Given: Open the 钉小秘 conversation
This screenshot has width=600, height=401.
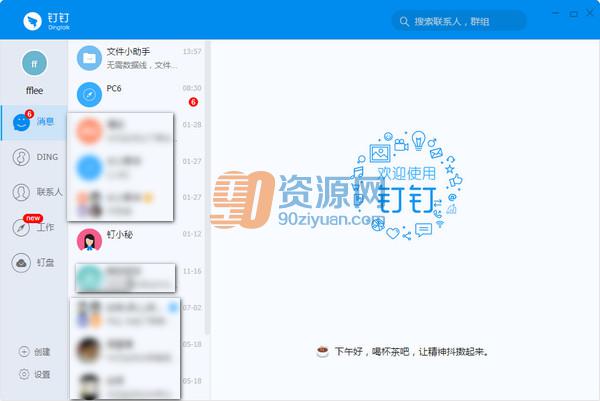Looking at the screenshot, I should (x=138, y=240).
